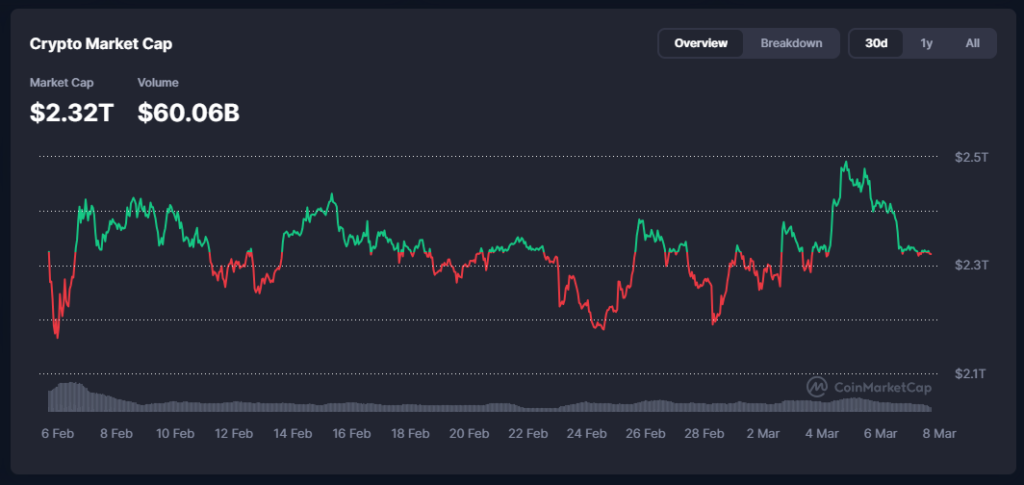Switch to the Breakdown tab
The height and width of the screenshot is (485, 1024).
tap(791, 43)
